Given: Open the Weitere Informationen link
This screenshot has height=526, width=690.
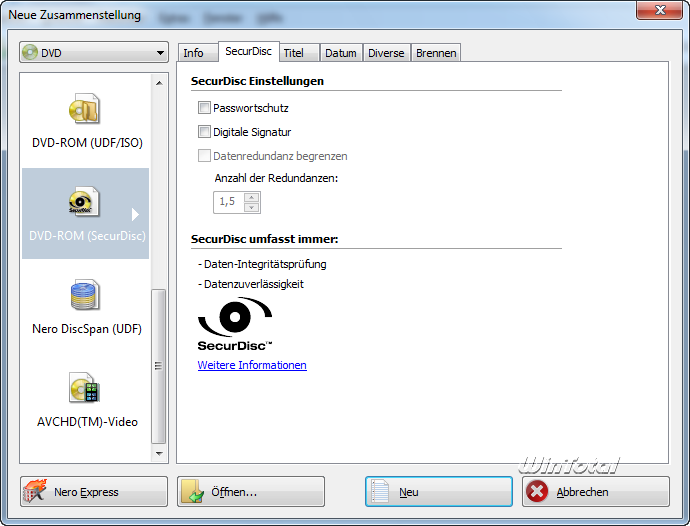Looking at the screenshot, I should (x=252, y=365).
